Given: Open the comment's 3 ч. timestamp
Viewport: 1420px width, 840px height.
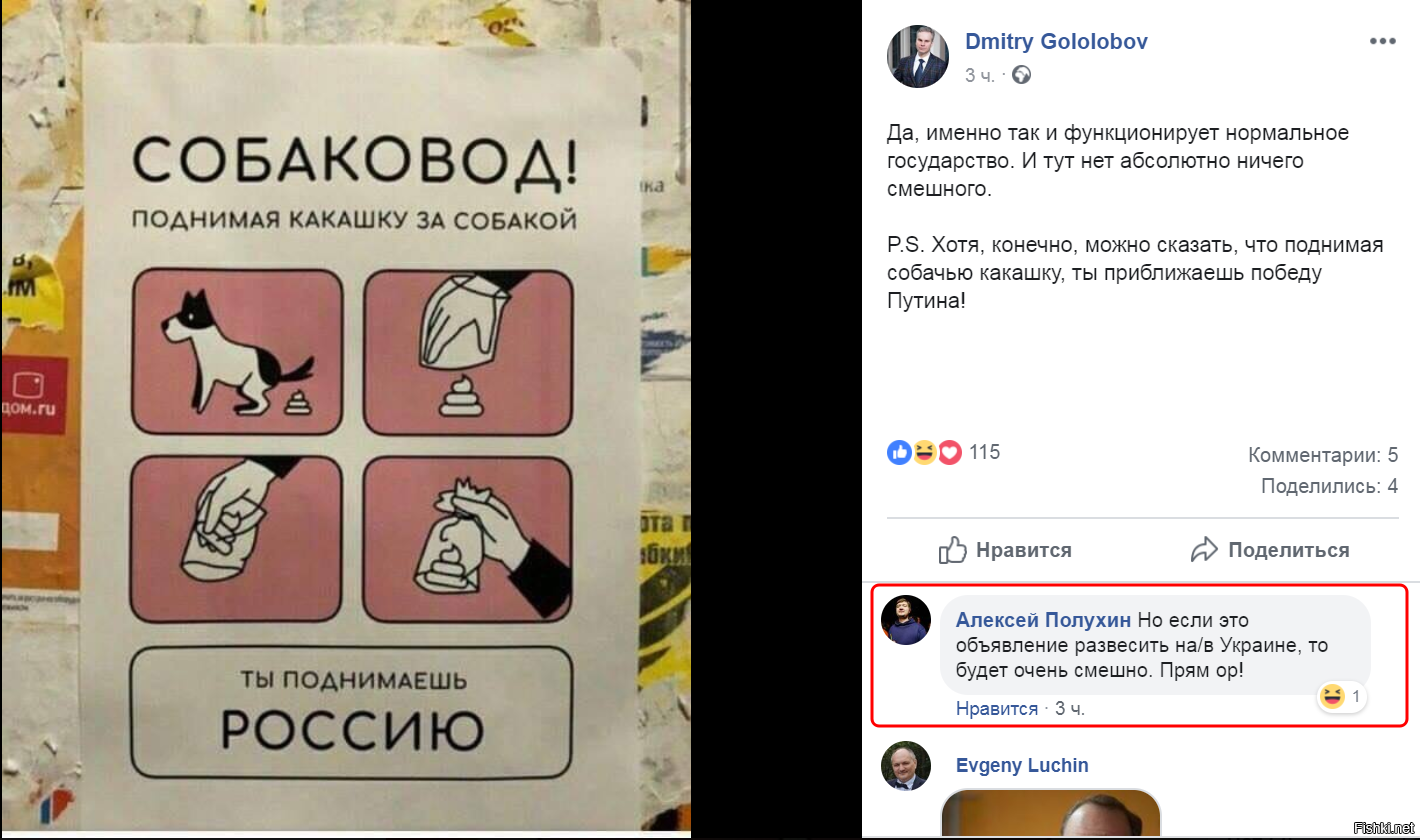Looking at the screenshot, I should click(1070, 709).
